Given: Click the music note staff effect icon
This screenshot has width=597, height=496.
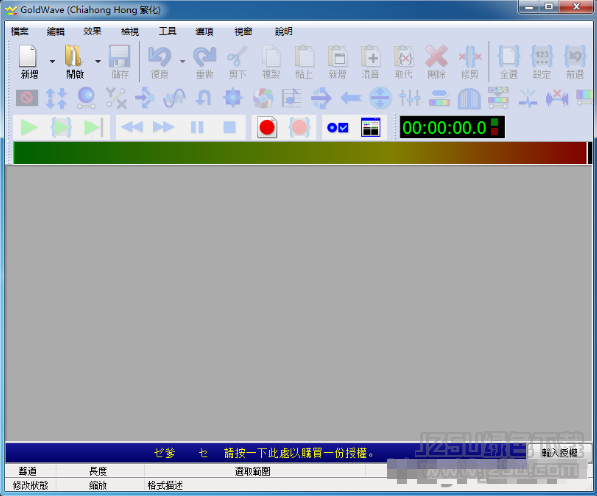Looking at the screenshot, I should point(292,98).
